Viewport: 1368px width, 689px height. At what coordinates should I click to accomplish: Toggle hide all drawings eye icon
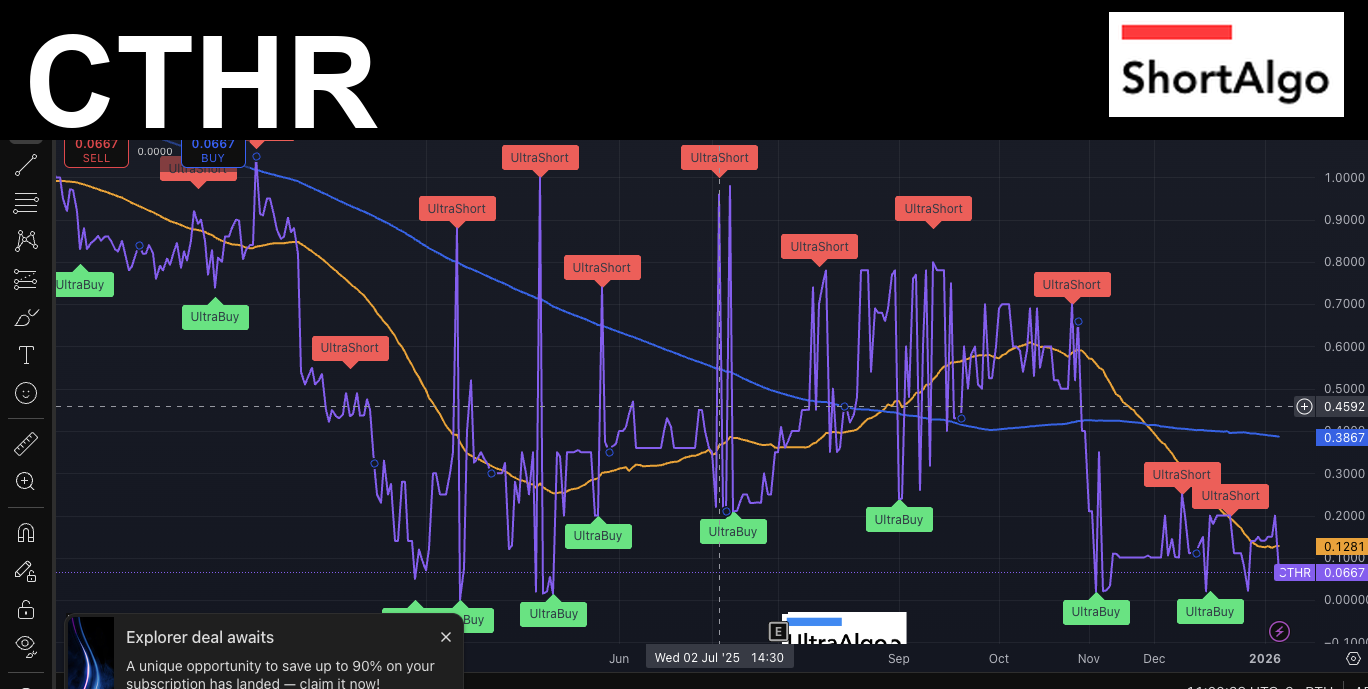26,646
